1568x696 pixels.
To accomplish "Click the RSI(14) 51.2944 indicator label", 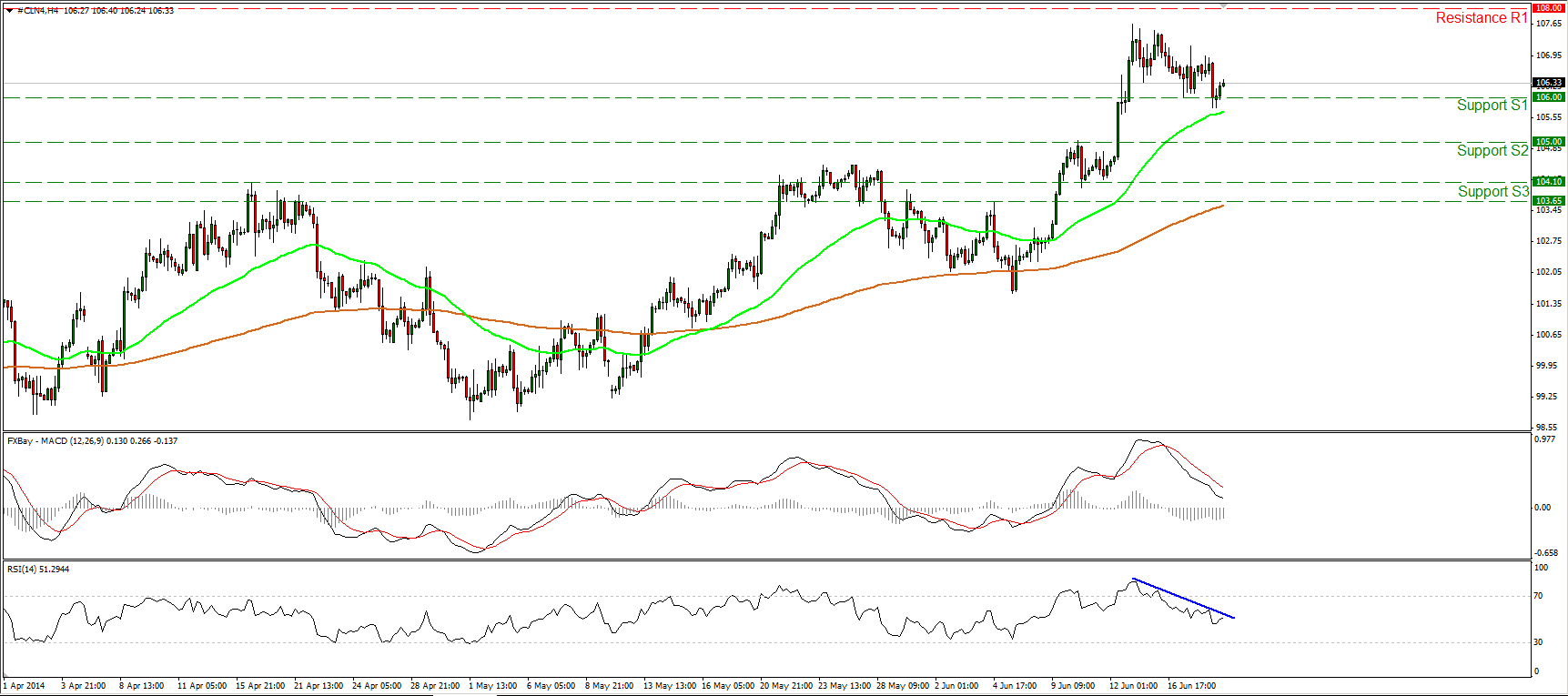I will point(37,570).
